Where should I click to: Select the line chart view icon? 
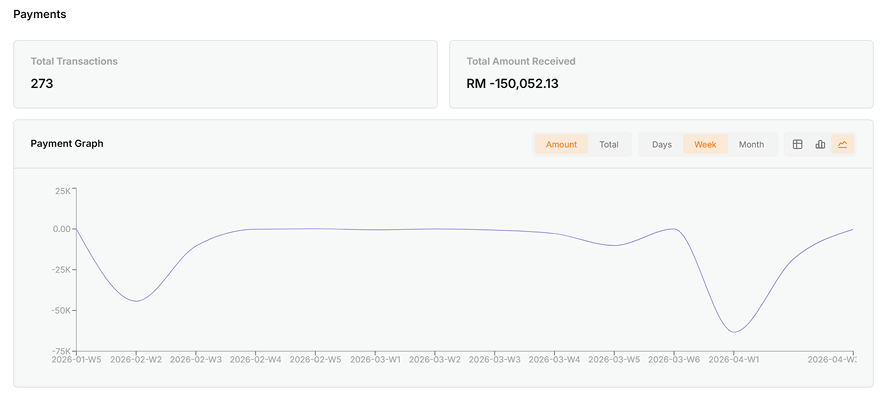pyautogui.click(x=842, y=144)
